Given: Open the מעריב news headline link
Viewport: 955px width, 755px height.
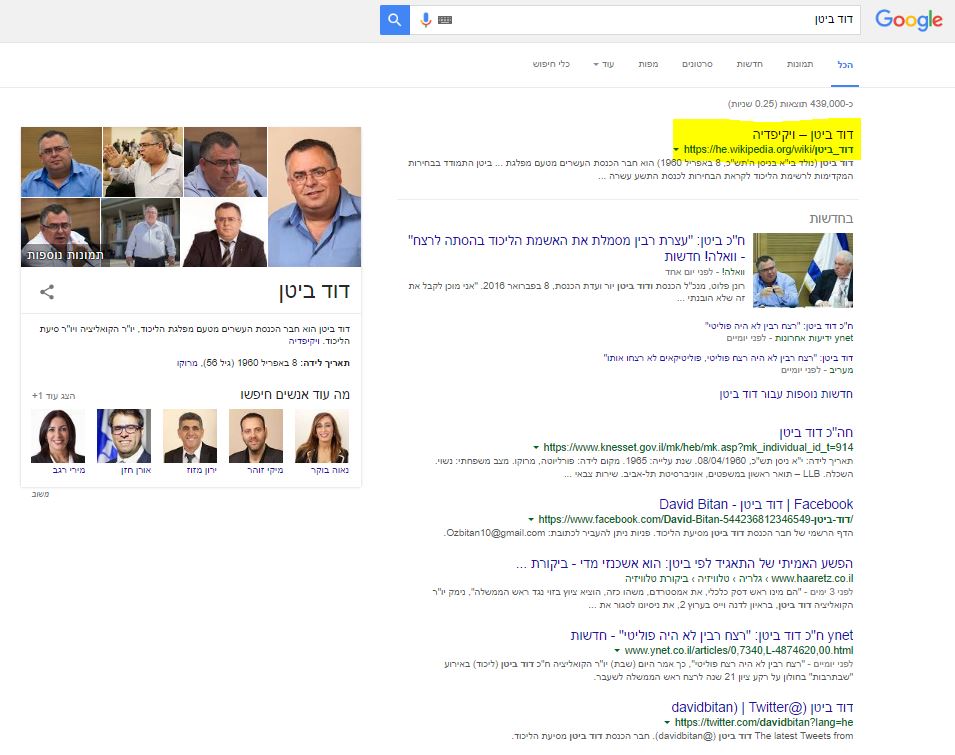Looking at the screenshot, I should (x=728, y=358).
